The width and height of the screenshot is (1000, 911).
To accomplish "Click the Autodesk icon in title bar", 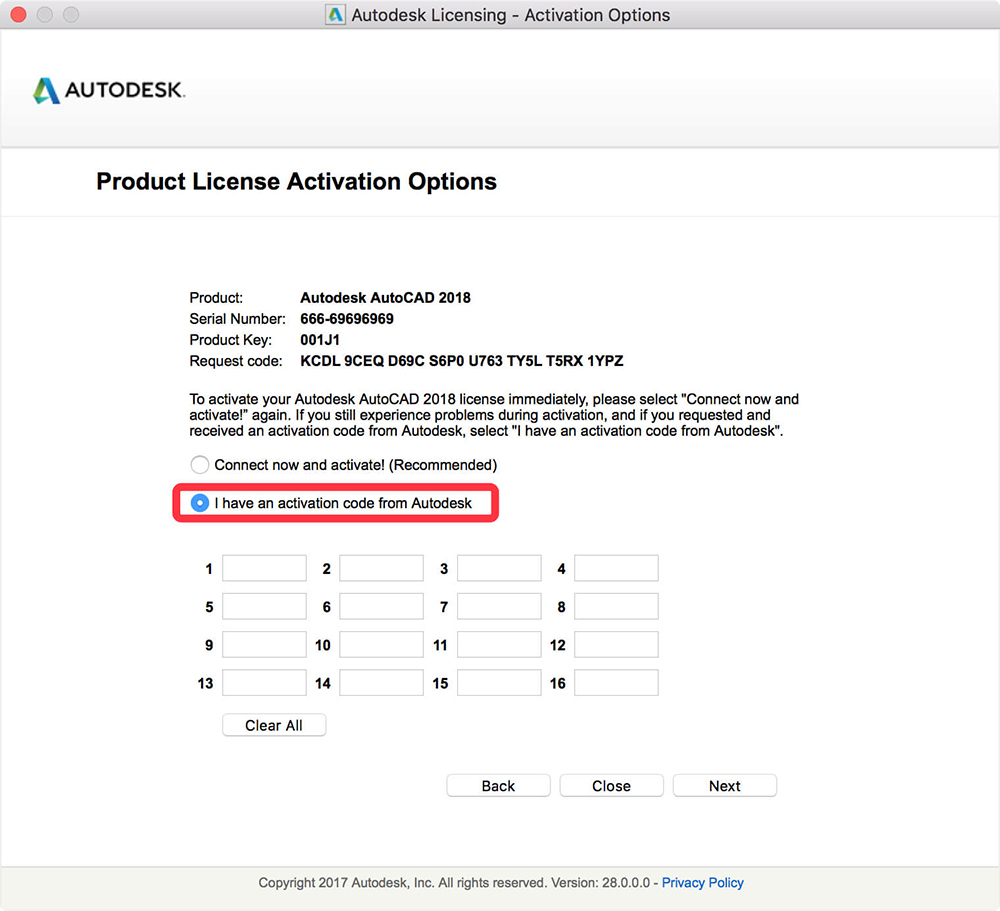I will (335, 15).
